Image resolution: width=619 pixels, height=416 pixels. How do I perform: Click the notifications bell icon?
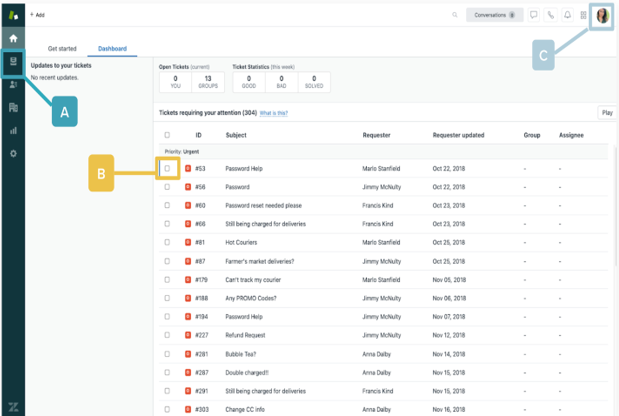point(567,15)
